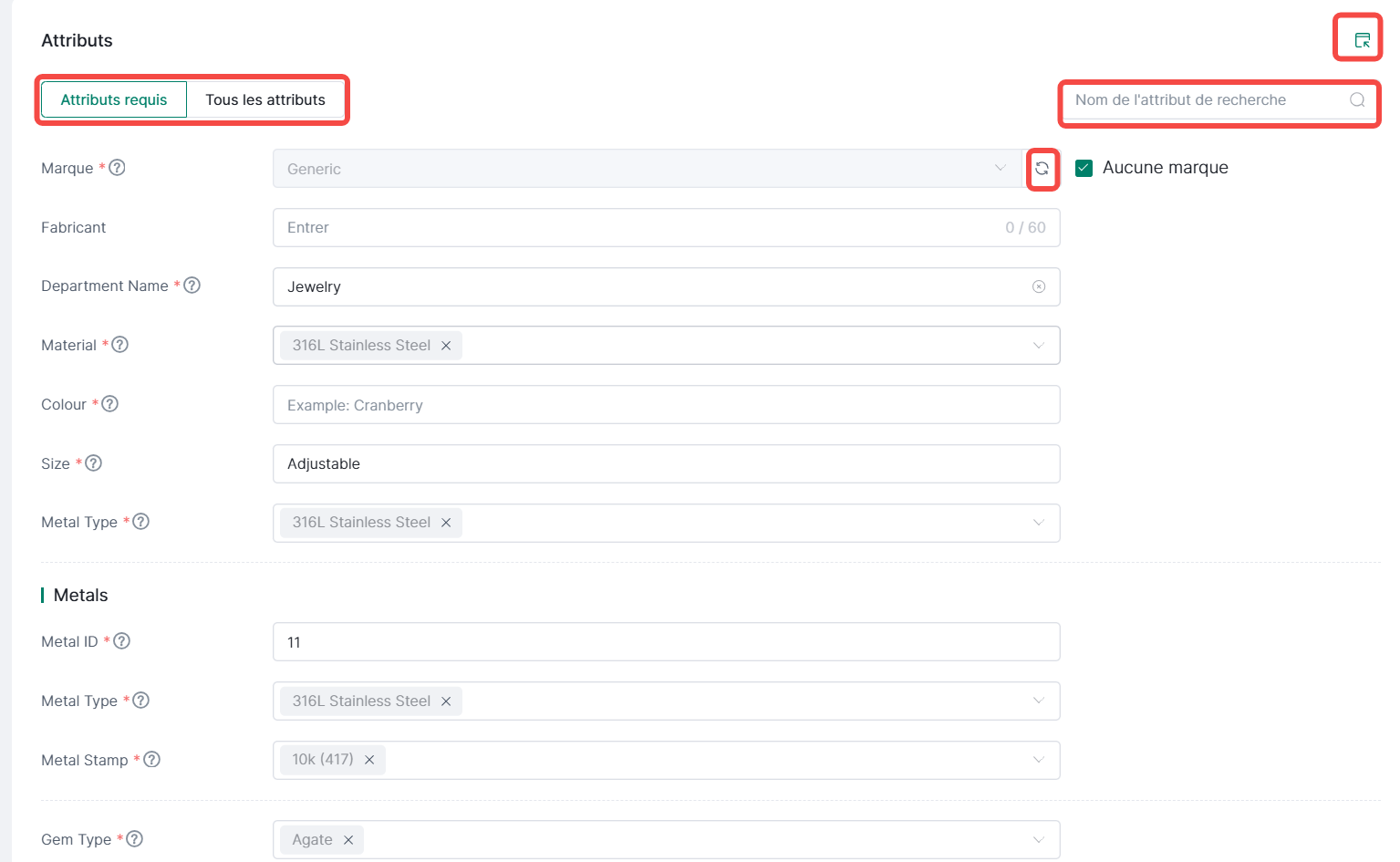Click the pop-out panel icon top right
The image size is (1400, 862).
(x=1362, y=40)
